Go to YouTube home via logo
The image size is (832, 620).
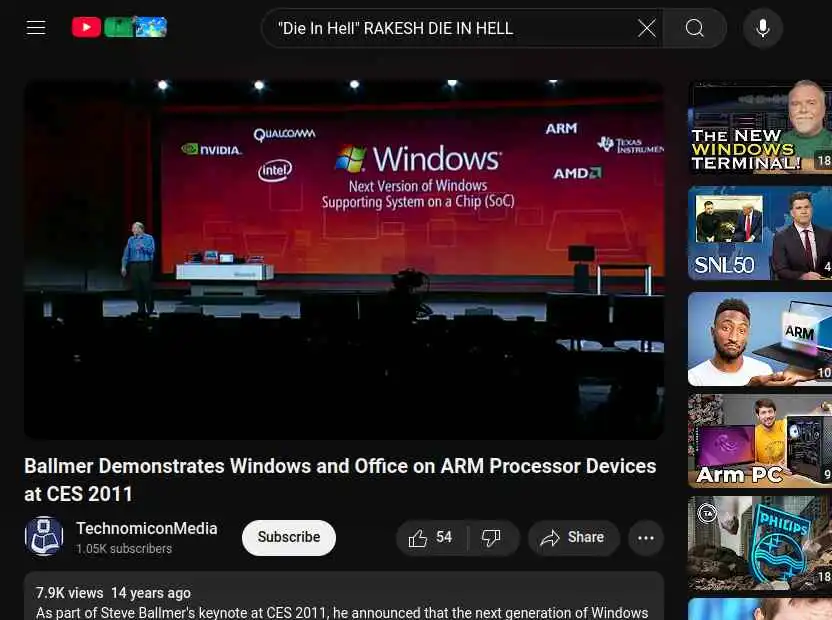pos(119,27)
